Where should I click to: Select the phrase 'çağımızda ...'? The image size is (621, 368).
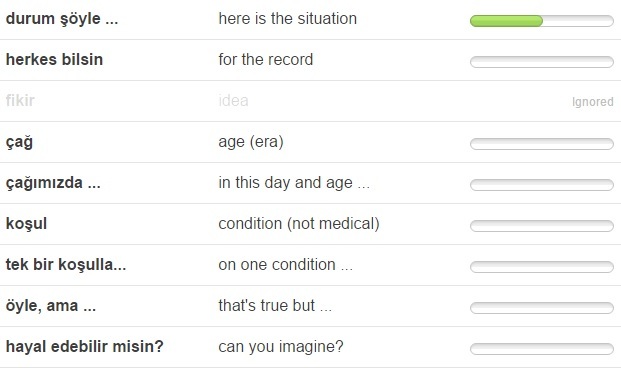coord(53,183)
